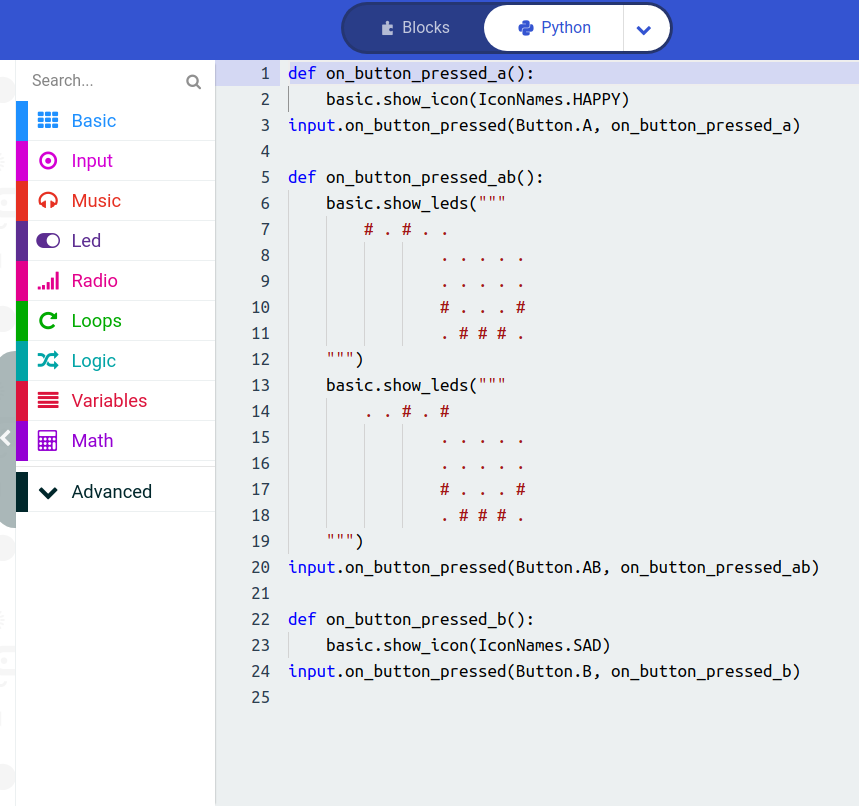Click the Variables list icon
859x806 pixels.
pos(48,401)
